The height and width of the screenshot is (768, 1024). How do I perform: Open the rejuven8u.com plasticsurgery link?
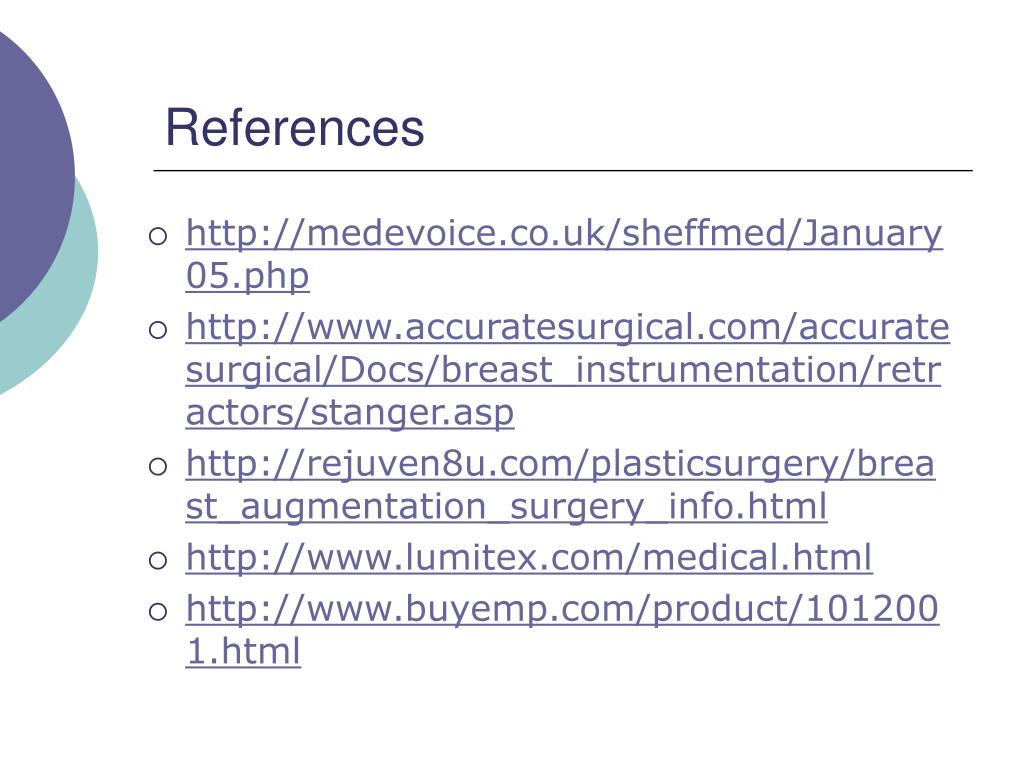coord(560,464)
